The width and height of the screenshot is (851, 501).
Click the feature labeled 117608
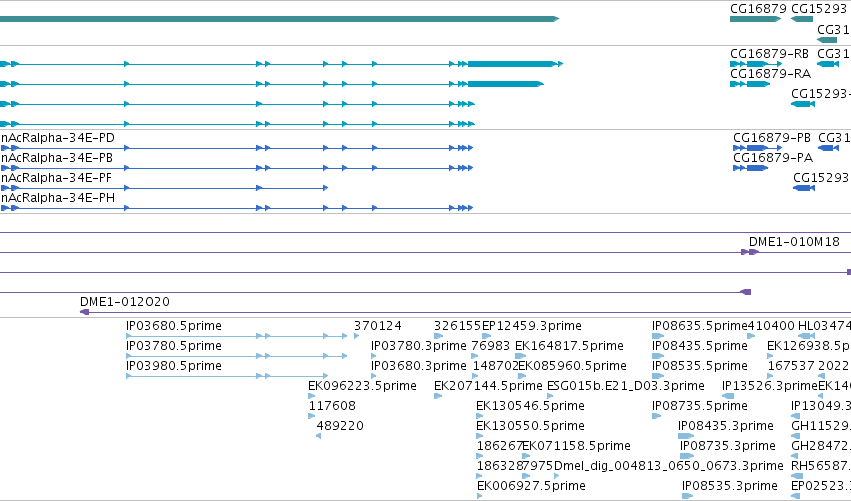point(312,416)
